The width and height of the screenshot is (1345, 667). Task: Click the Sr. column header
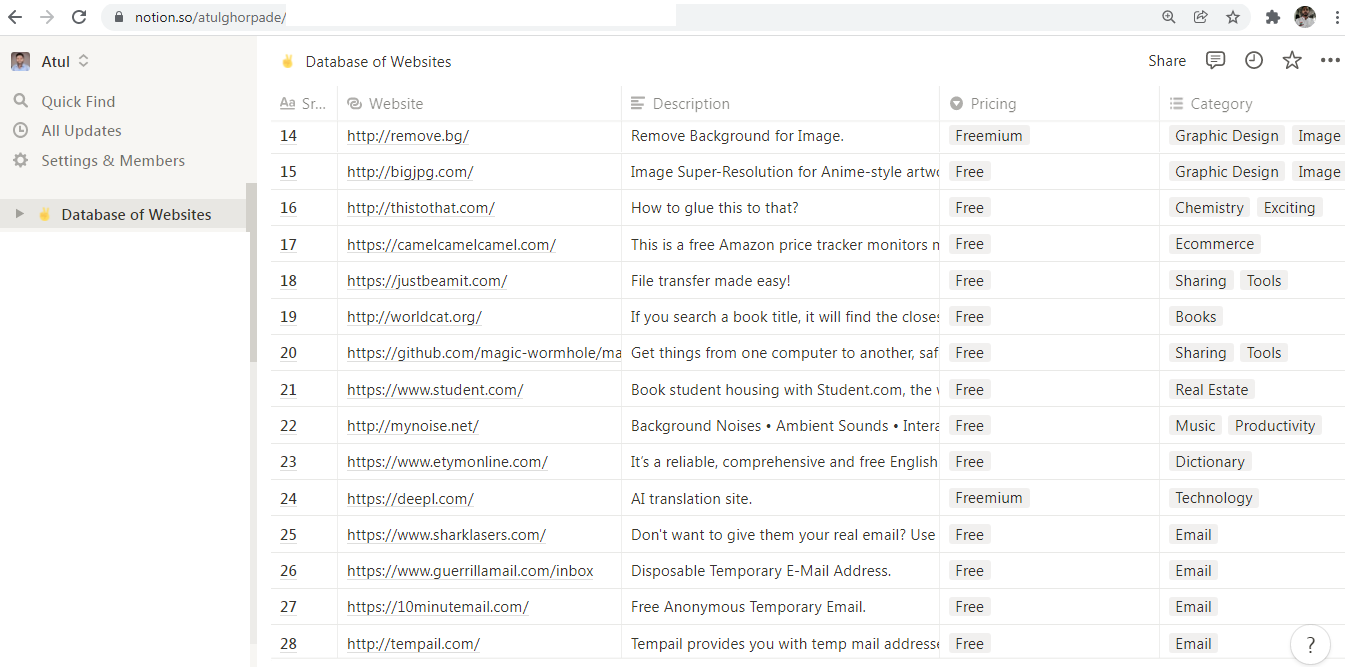click(304, 103)
